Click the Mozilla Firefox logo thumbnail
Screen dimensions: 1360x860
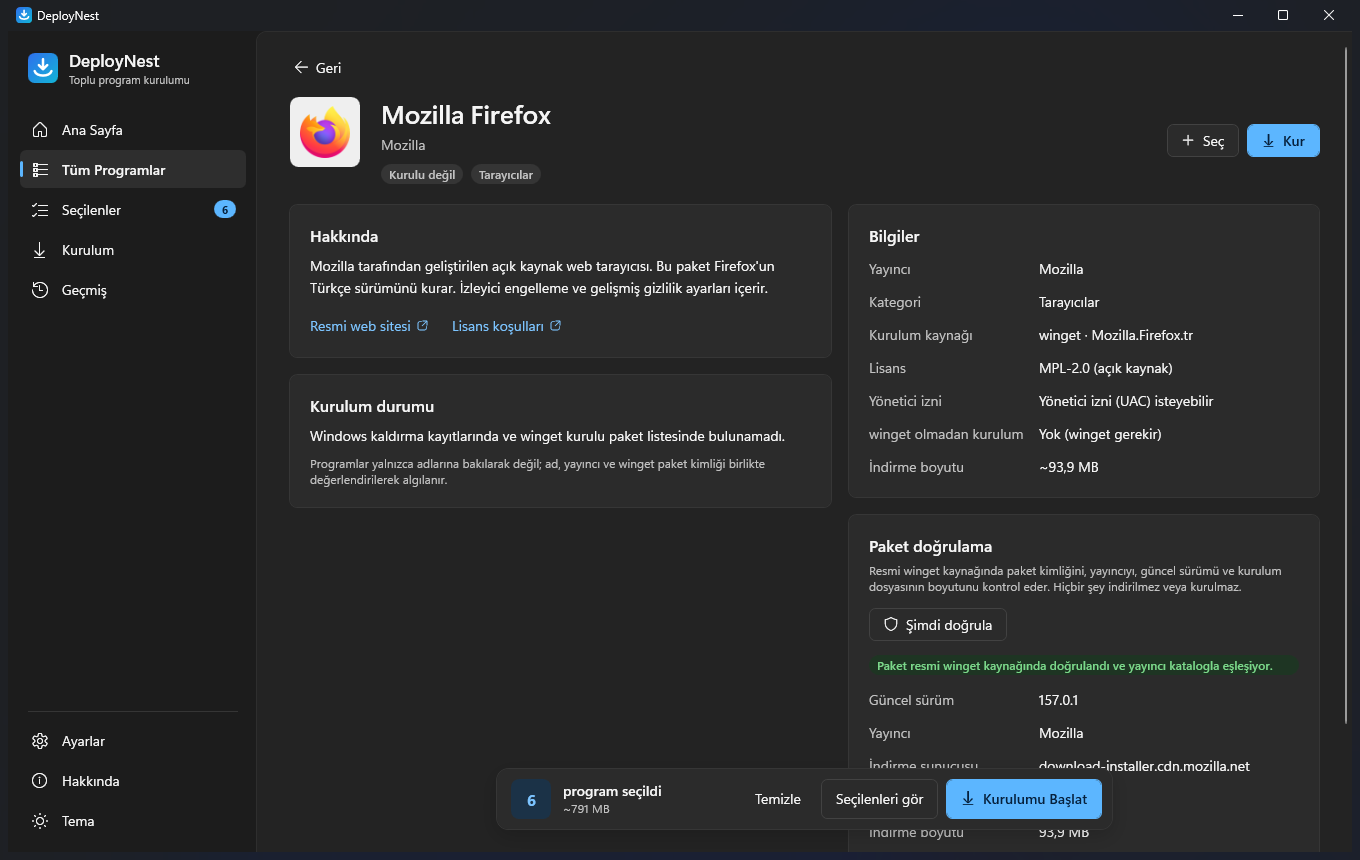click(325, 132)
